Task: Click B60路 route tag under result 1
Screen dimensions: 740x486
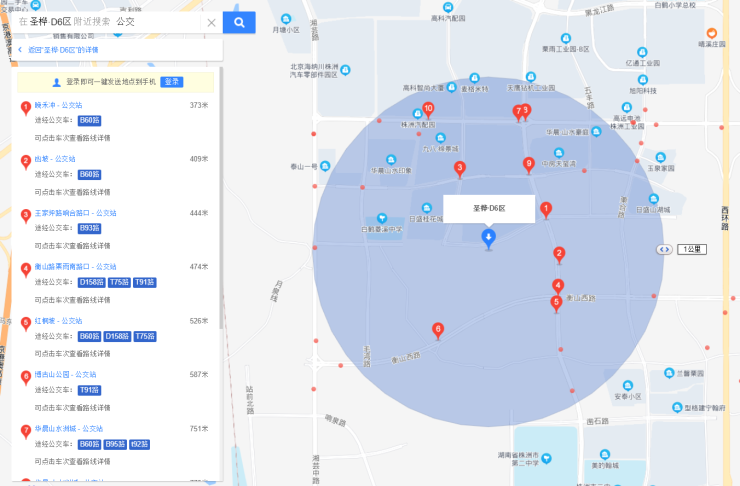Action: 90,120
